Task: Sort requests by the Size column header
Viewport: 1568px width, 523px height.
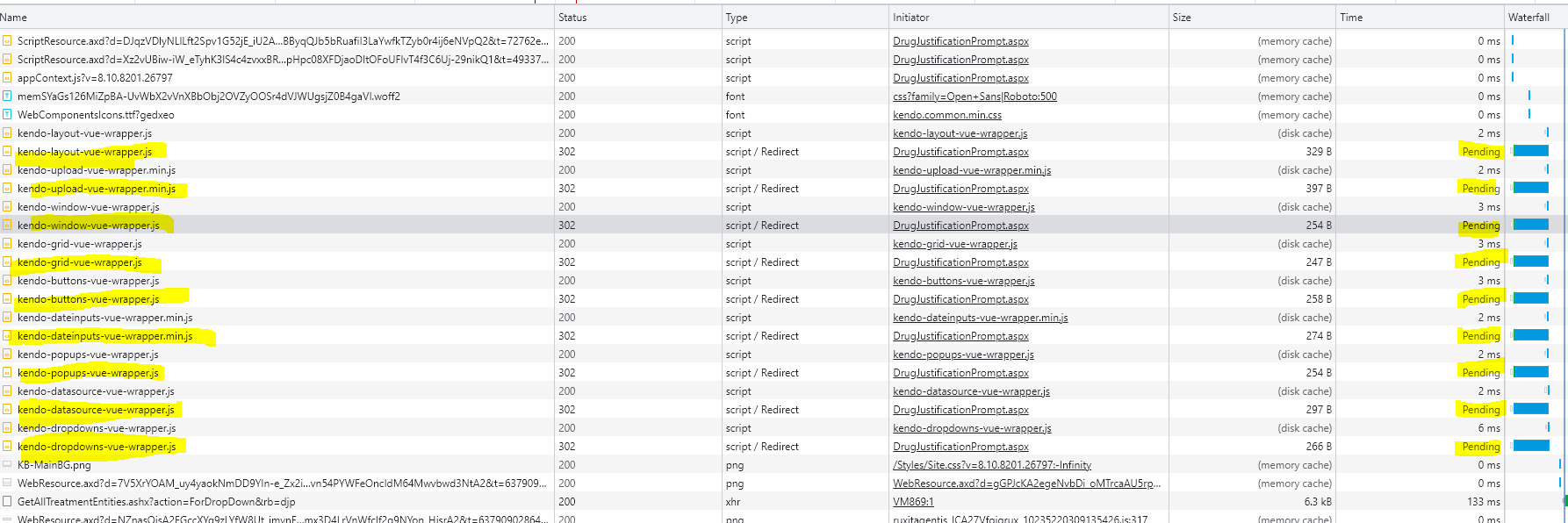Action: [x=1182, y=18]
